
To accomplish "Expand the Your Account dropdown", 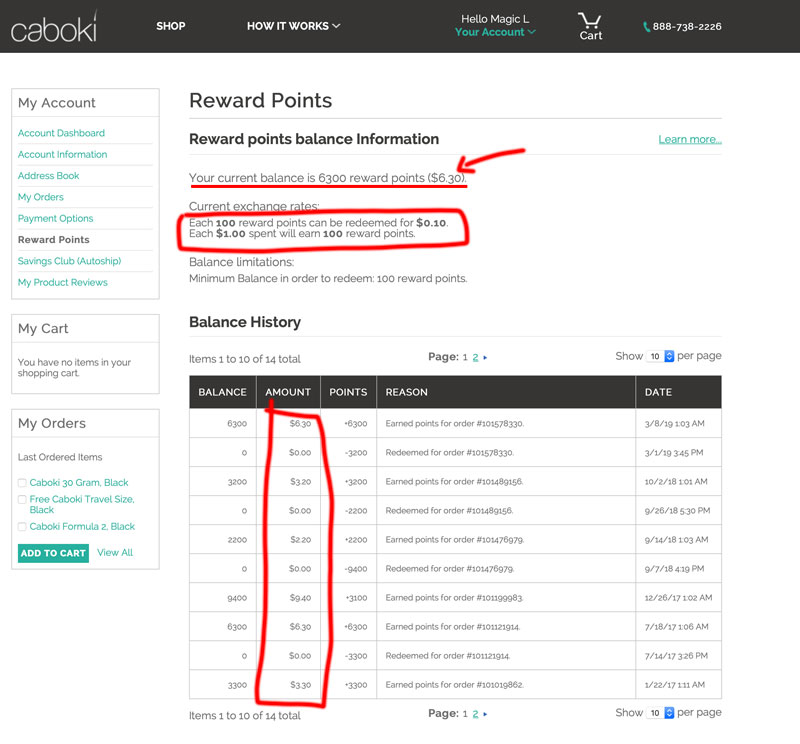I will 495,32.
